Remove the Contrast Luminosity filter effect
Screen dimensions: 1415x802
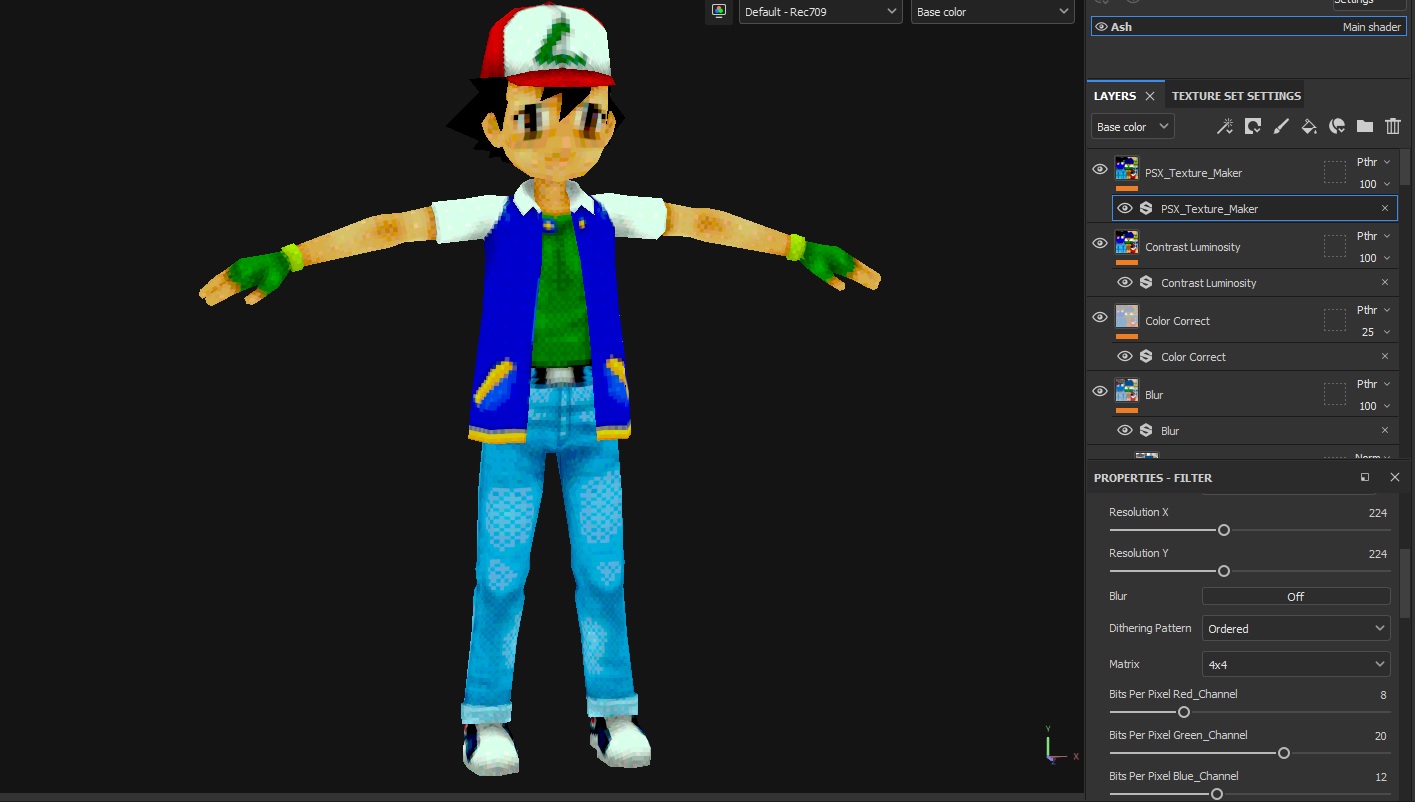[1384, 283]
